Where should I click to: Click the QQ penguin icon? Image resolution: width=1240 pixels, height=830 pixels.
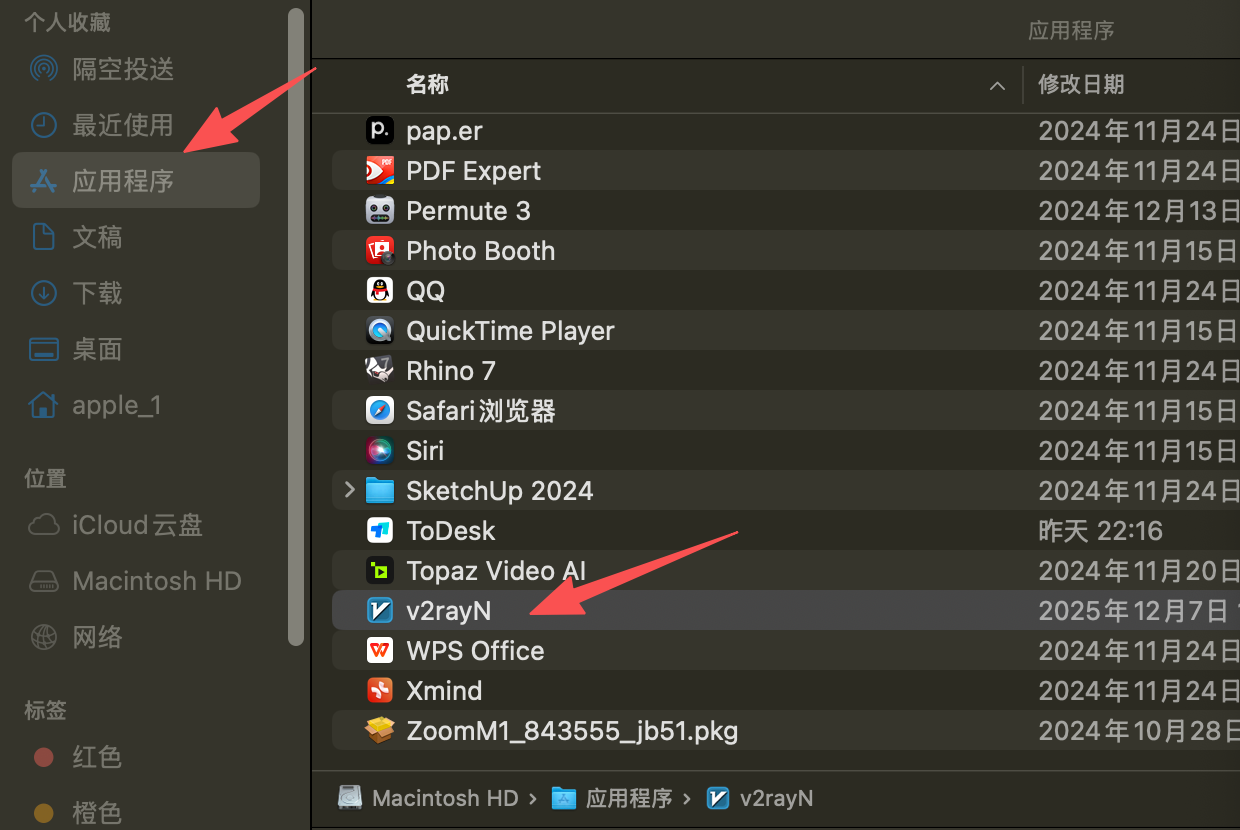[x=380, y=290]
